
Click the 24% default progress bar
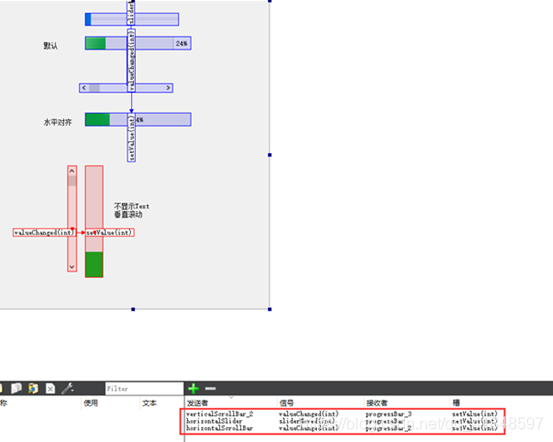tap(138, 43)
